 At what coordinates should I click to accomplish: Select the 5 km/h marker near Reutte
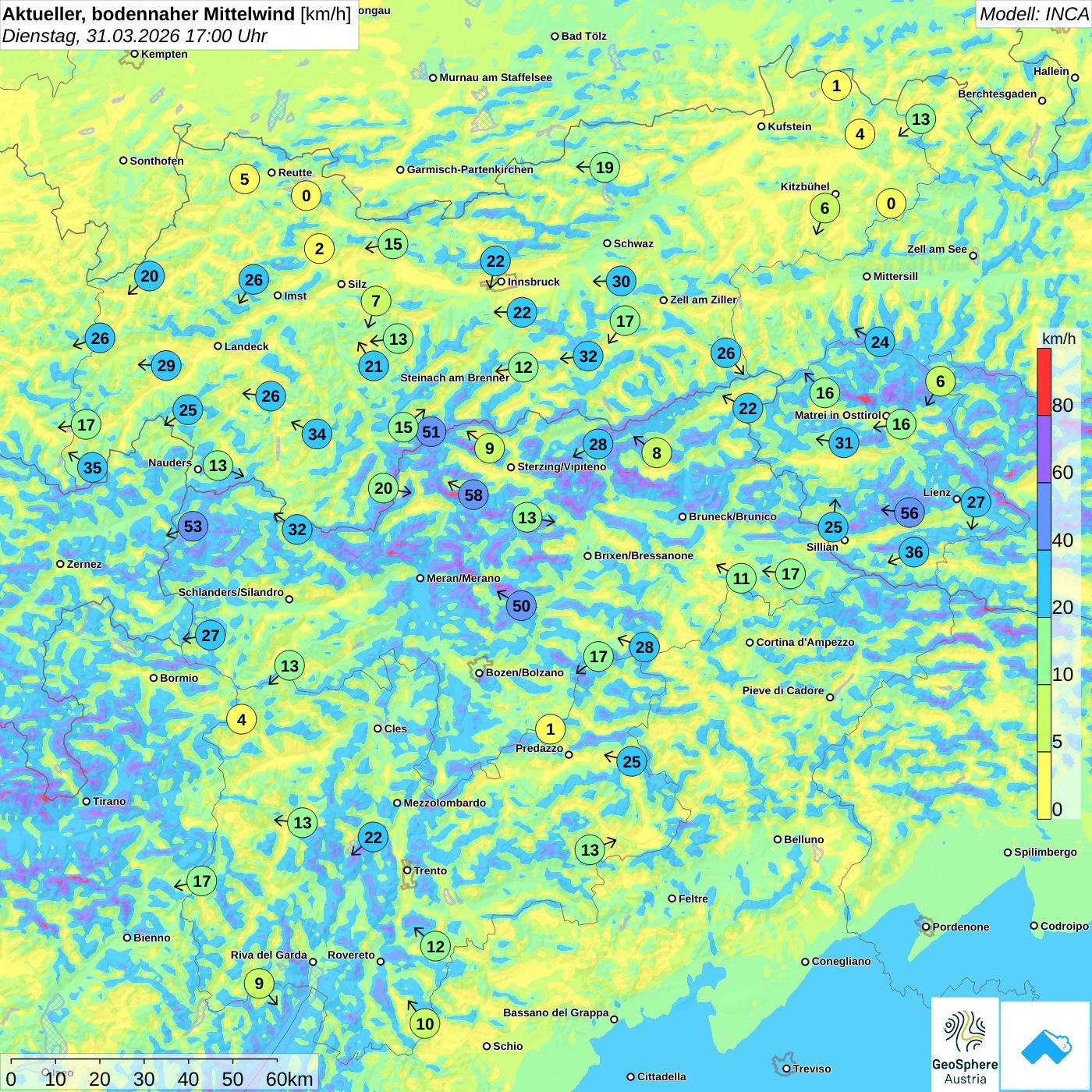tap(244, 179)
